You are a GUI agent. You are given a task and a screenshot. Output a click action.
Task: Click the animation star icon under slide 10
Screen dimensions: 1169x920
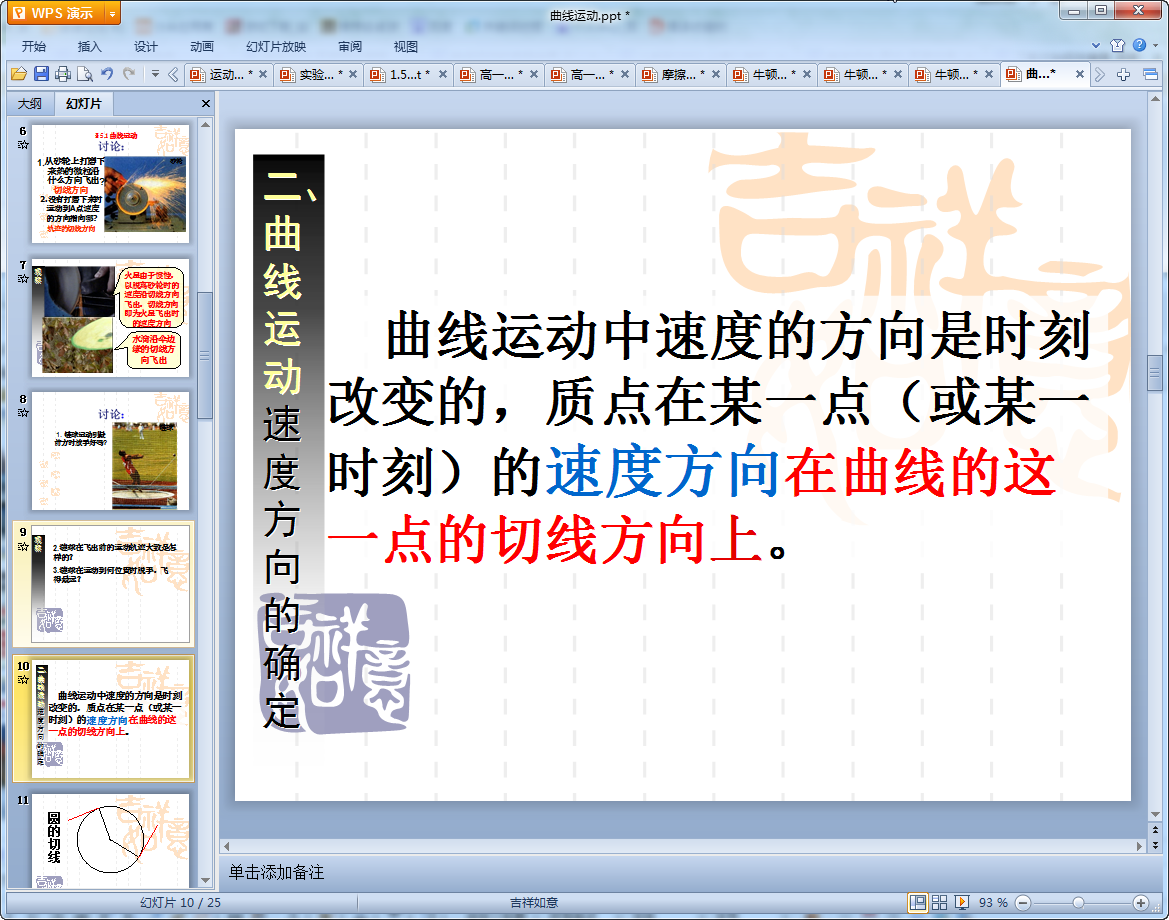click(x=23, y=679)
